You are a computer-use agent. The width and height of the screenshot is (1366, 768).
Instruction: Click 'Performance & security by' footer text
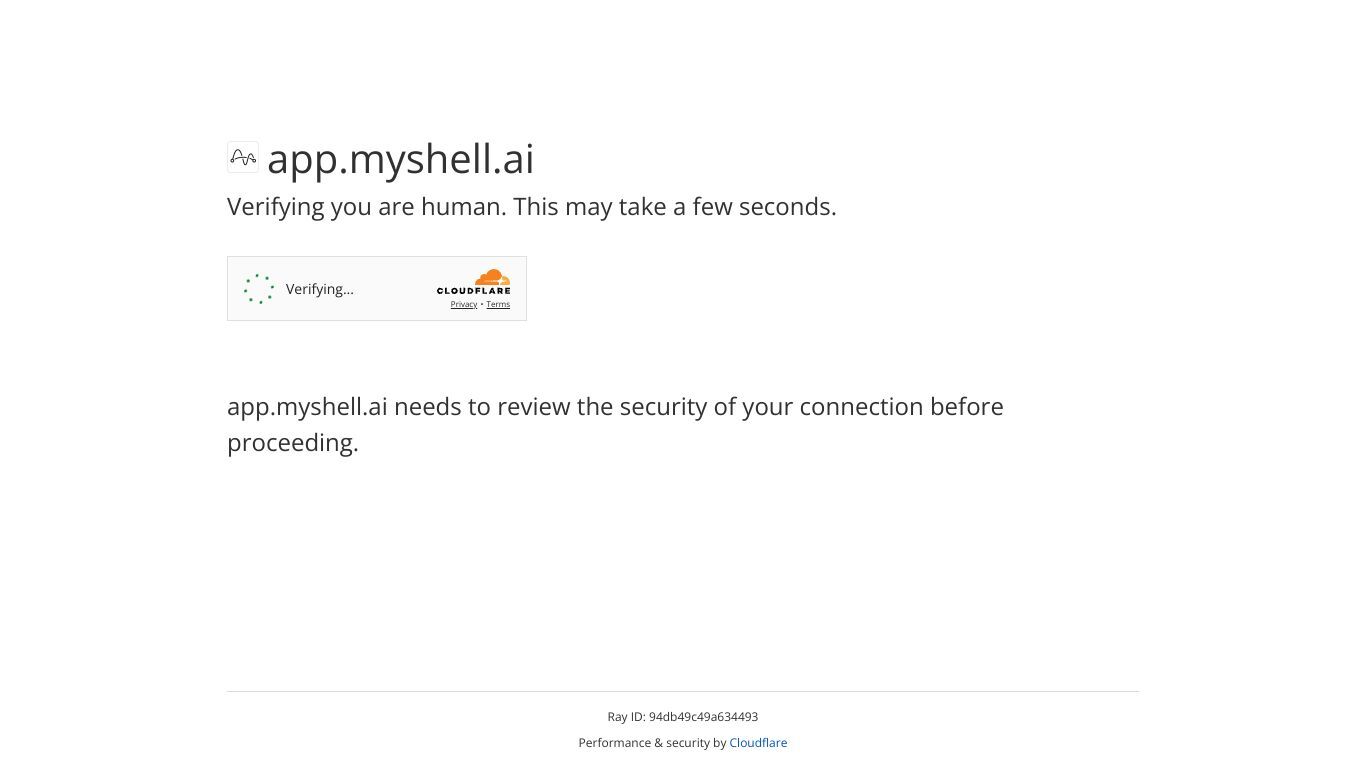652,743
